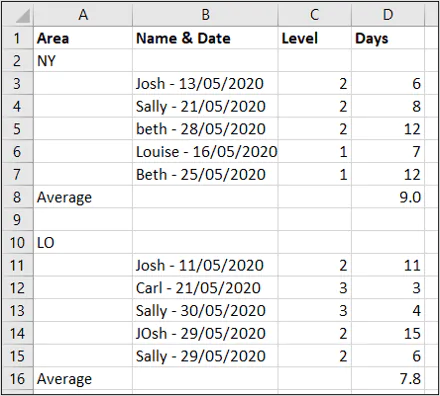Click the Days header cell
The image size is (440, 396).
tap(388, 38)
